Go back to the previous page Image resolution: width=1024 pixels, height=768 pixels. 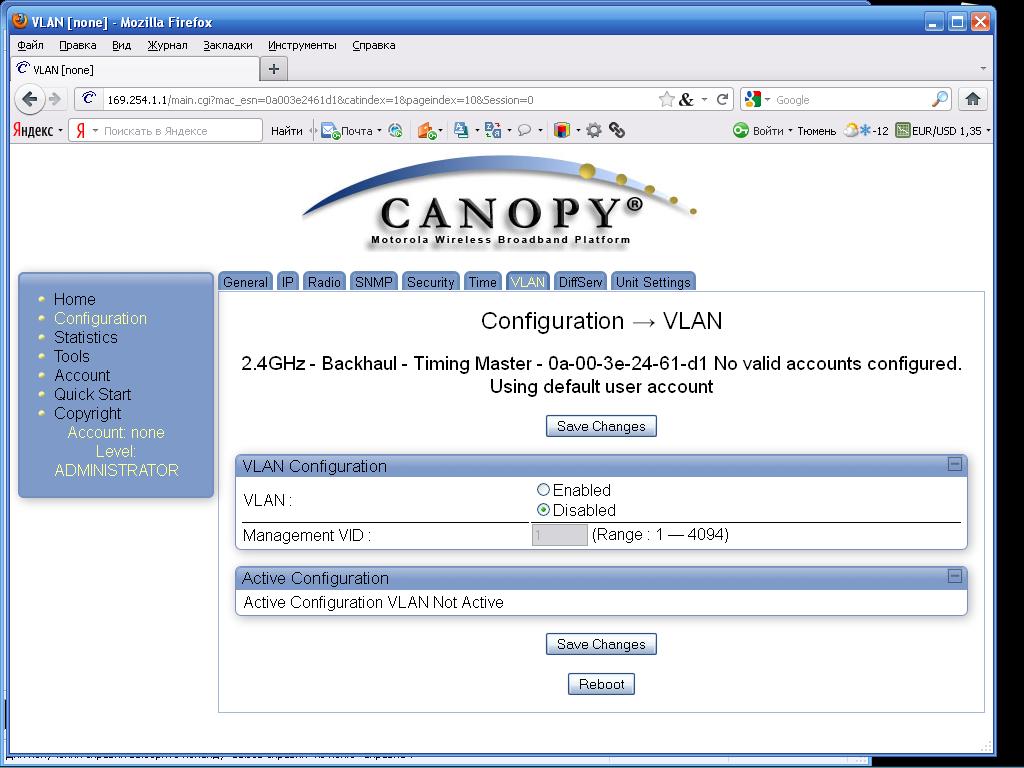pyautogui.click(x=29, y=99)
